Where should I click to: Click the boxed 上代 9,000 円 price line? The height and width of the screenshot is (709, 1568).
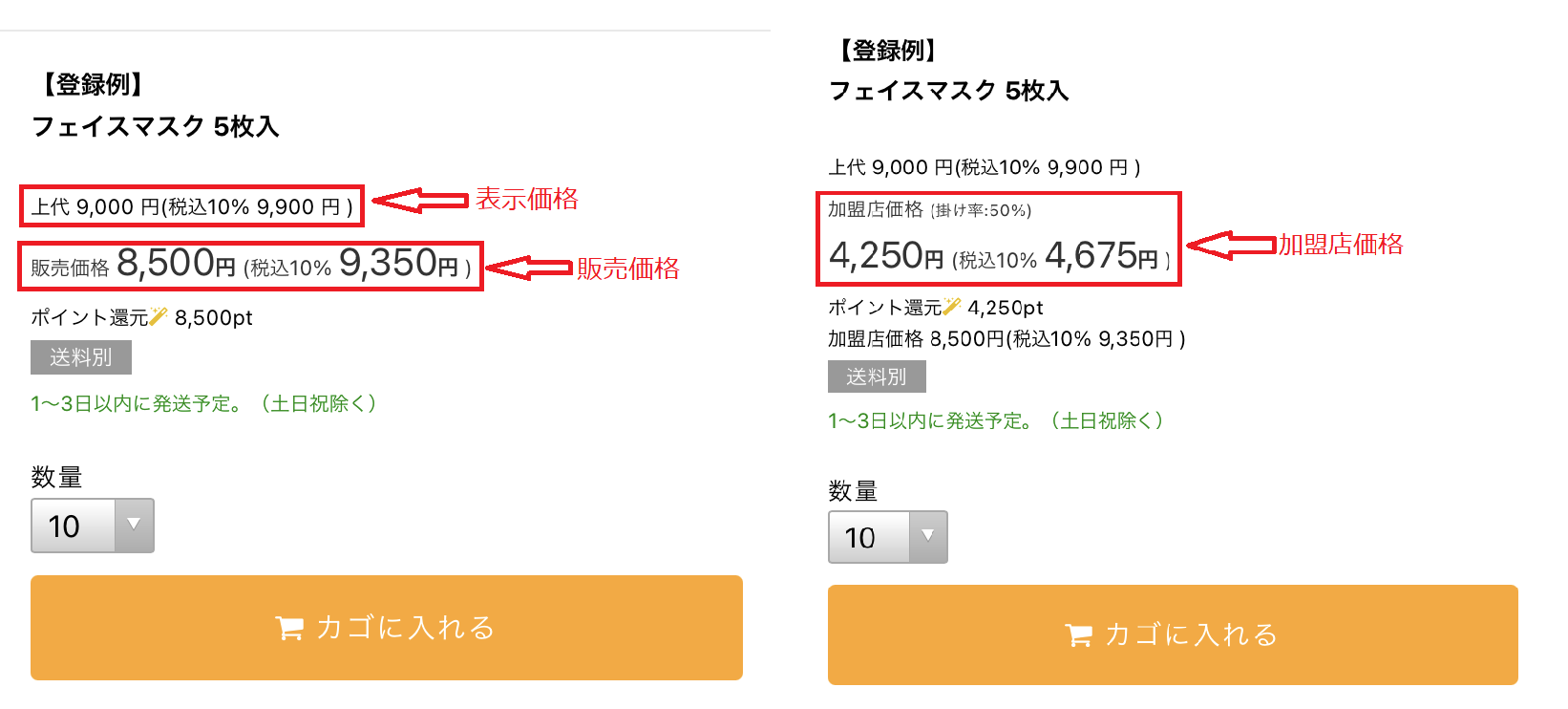tap(192, 206)
